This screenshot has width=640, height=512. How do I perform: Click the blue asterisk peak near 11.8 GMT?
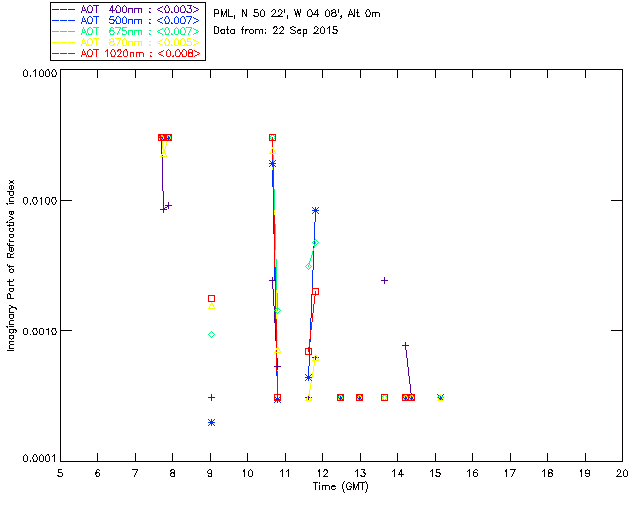point(315,211)
